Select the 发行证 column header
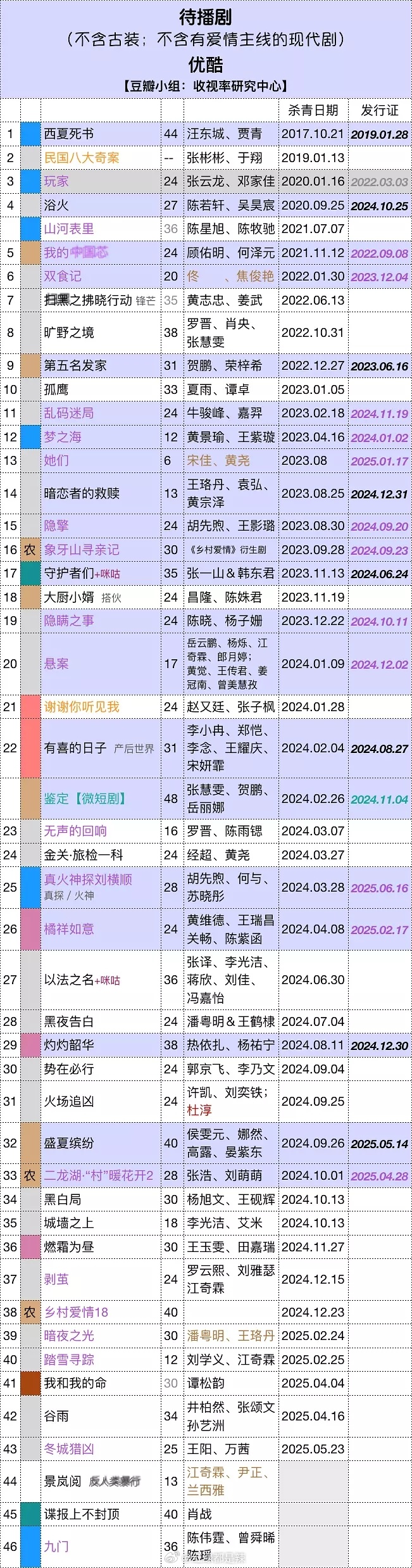This screenshot has width=412, height=1568. click(x=380, y=110)
